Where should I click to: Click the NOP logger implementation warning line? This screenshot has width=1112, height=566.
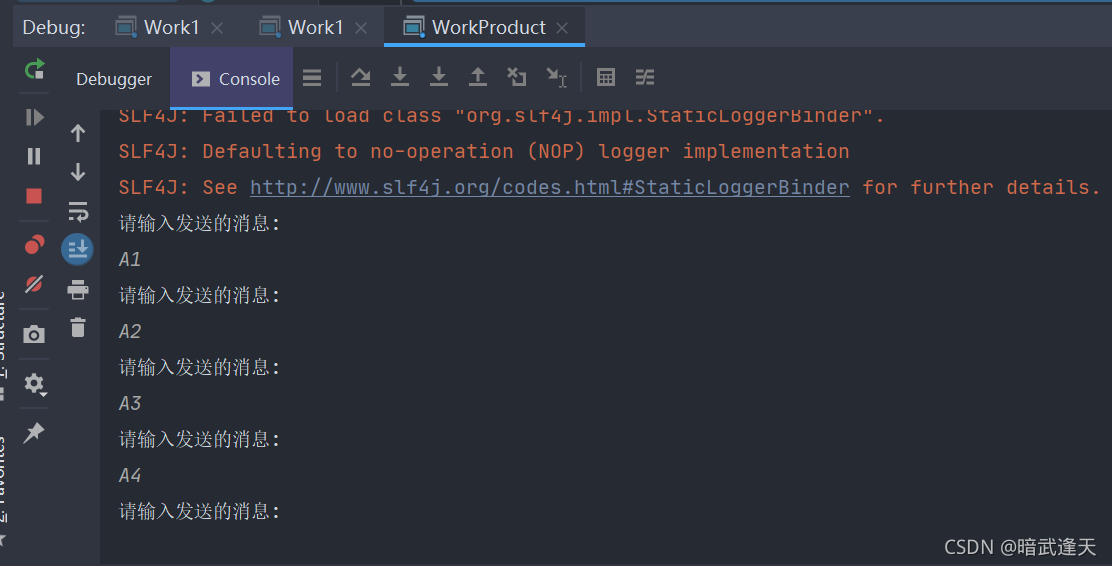484,151
